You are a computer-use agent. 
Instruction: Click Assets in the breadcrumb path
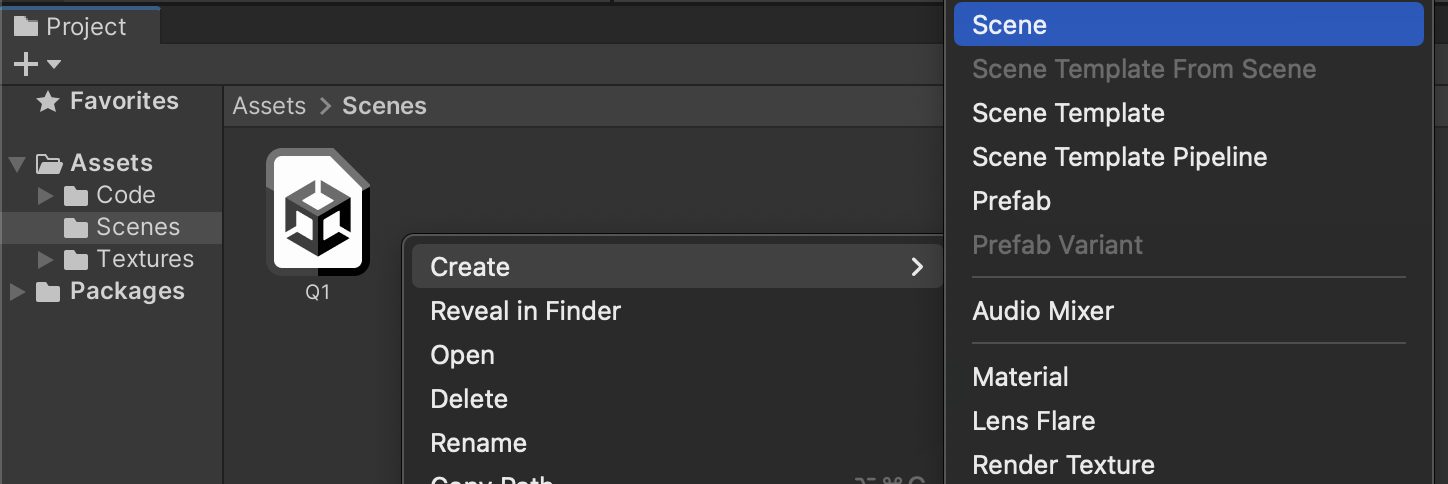[x=269, y=106]
